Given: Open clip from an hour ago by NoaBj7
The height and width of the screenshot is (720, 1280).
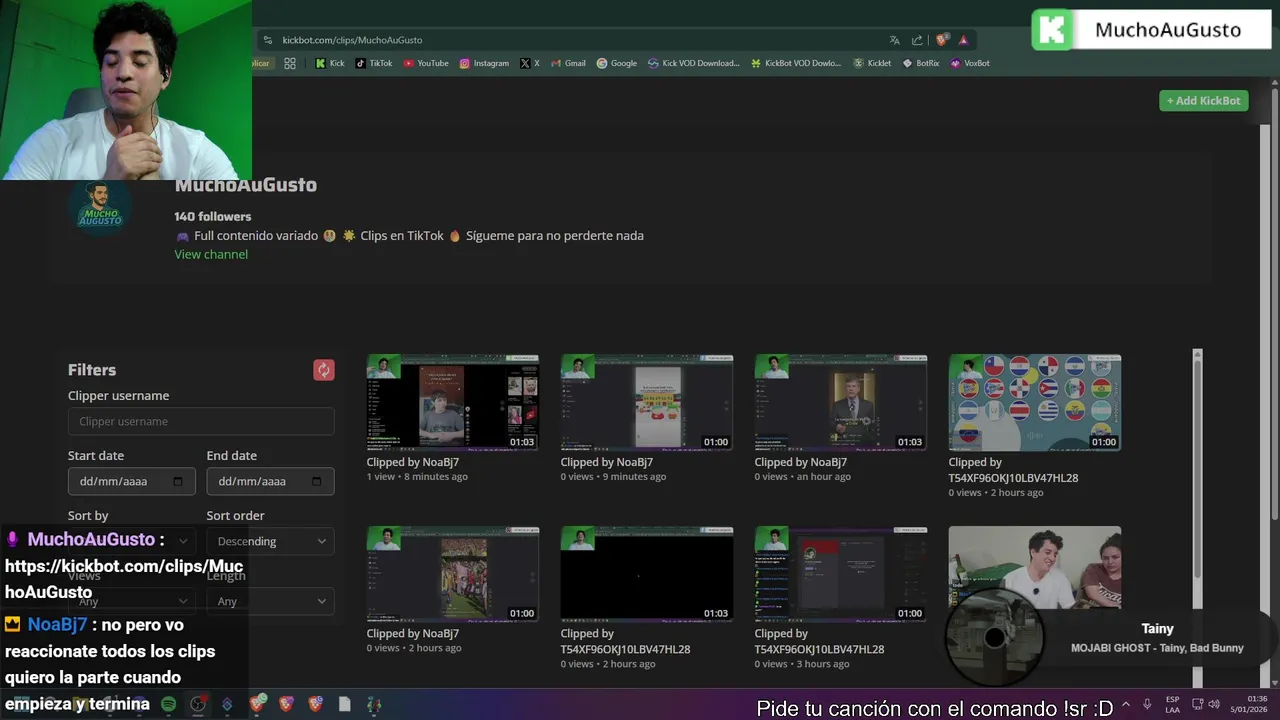Looking at the screenshot, I should point(841,402).
